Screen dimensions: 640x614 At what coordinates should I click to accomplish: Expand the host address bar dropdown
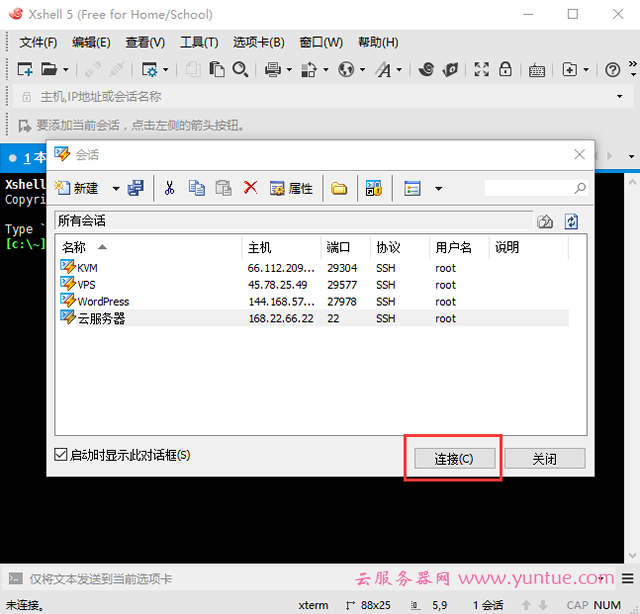pos(619,97)
